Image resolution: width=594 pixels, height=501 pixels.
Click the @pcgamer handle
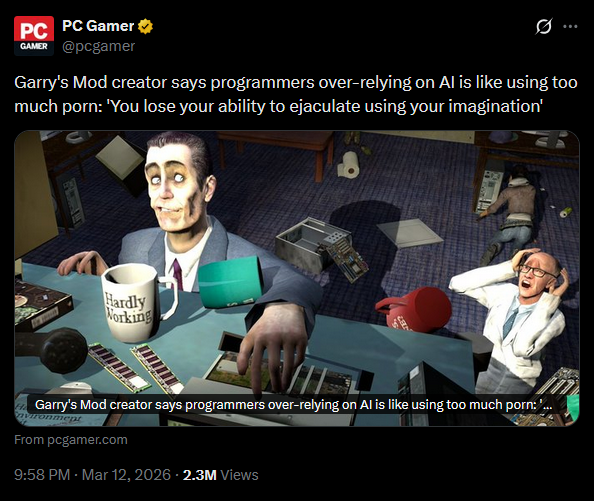pos(98,46)
